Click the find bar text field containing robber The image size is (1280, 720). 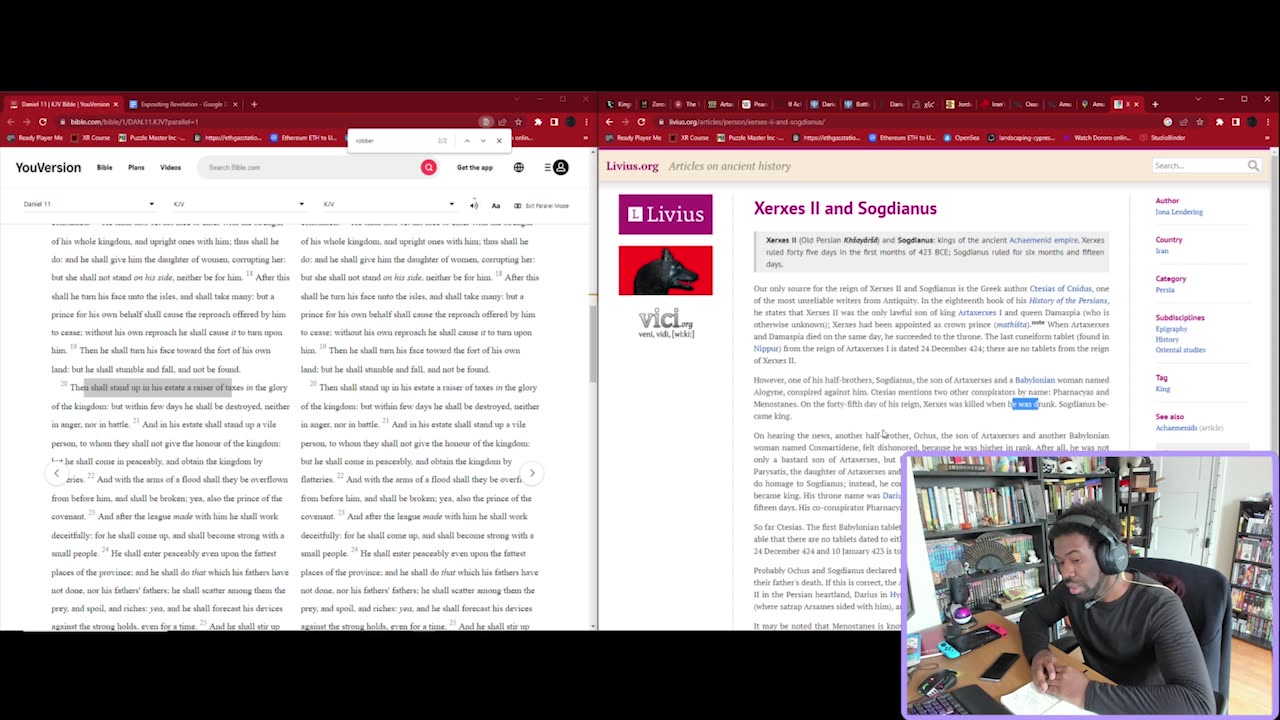pyautogui.click(x=395, y=141)
